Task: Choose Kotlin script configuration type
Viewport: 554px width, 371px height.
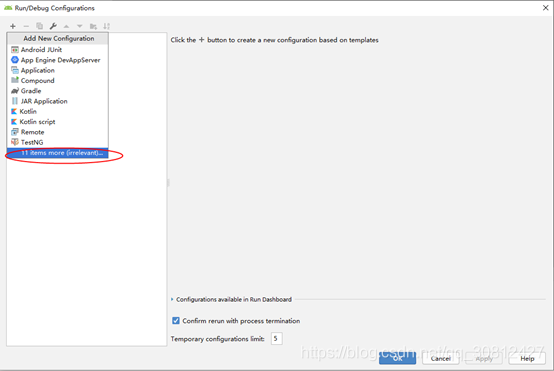Action: (58, 122)
